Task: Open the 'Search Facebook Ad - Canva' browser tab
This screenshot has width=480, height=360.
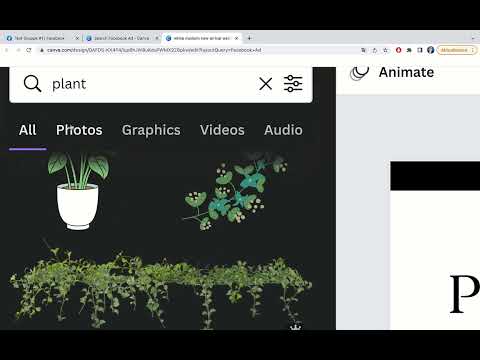Action: [x=121, y=38]
